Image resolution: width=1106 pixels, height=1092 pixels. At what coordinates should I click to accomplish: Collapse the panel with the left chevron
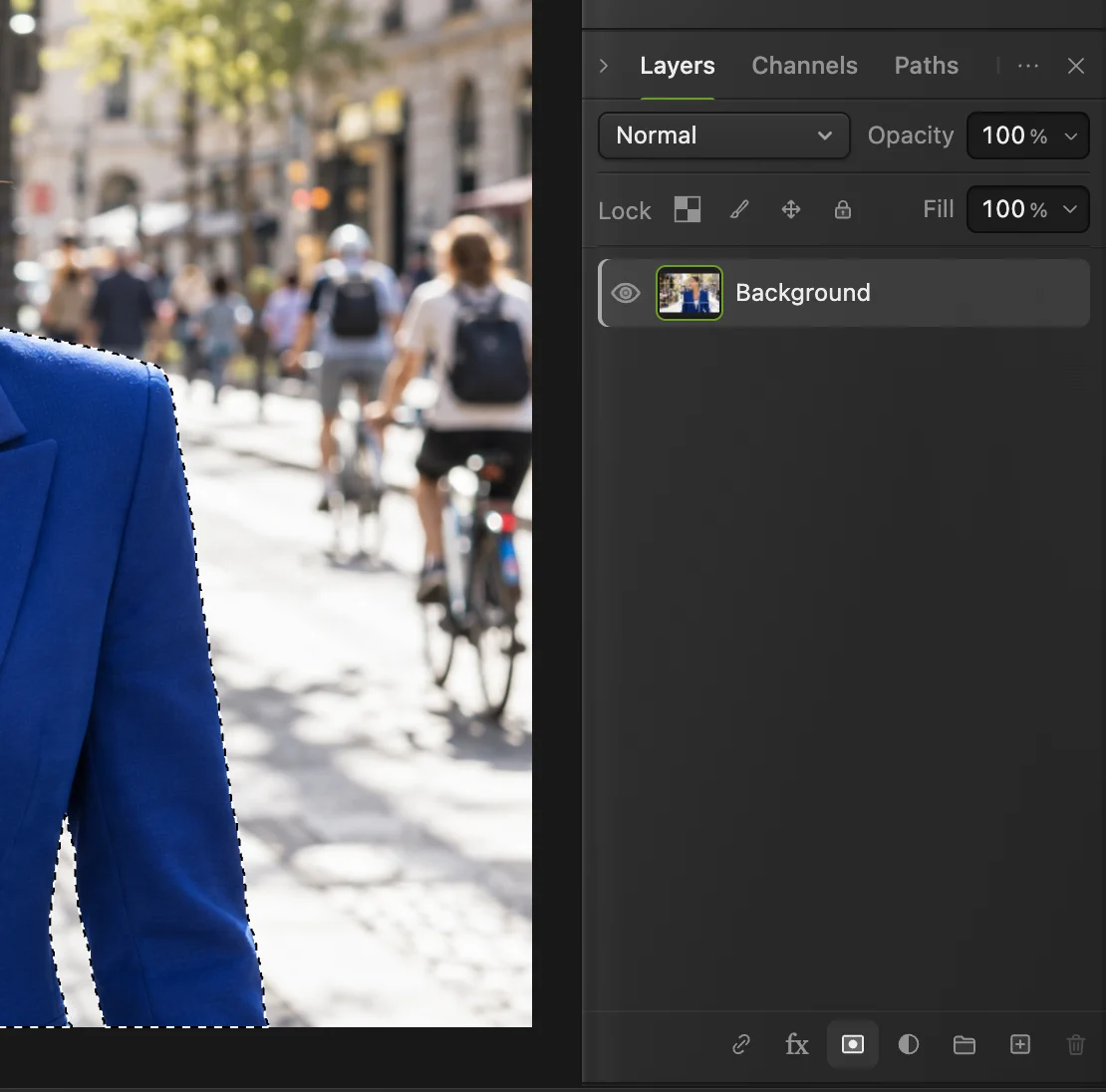point(604,66)
